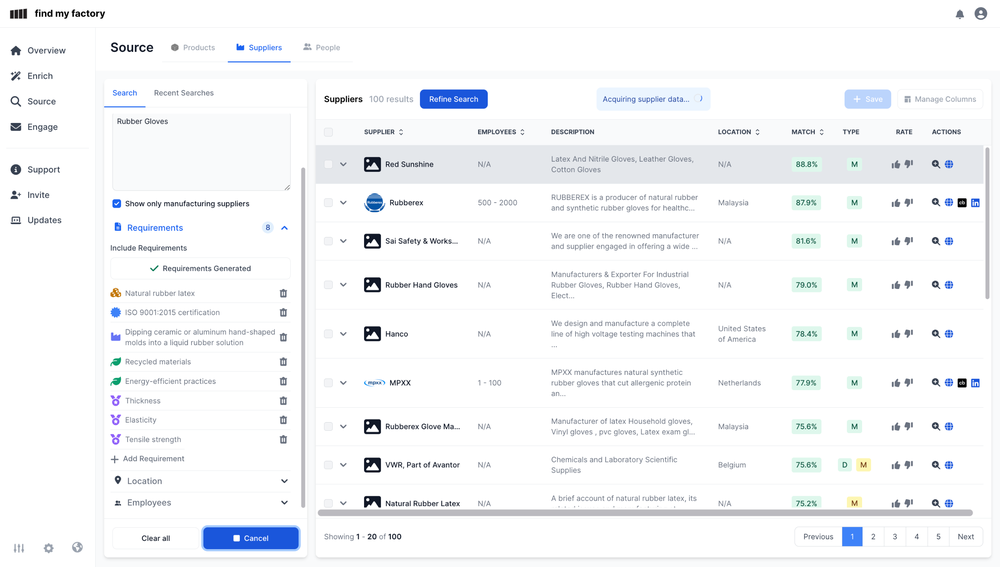This screenshot has height=567, width=1000.
Task: Open the Recent Searches tab
Action: coord(184,93)
